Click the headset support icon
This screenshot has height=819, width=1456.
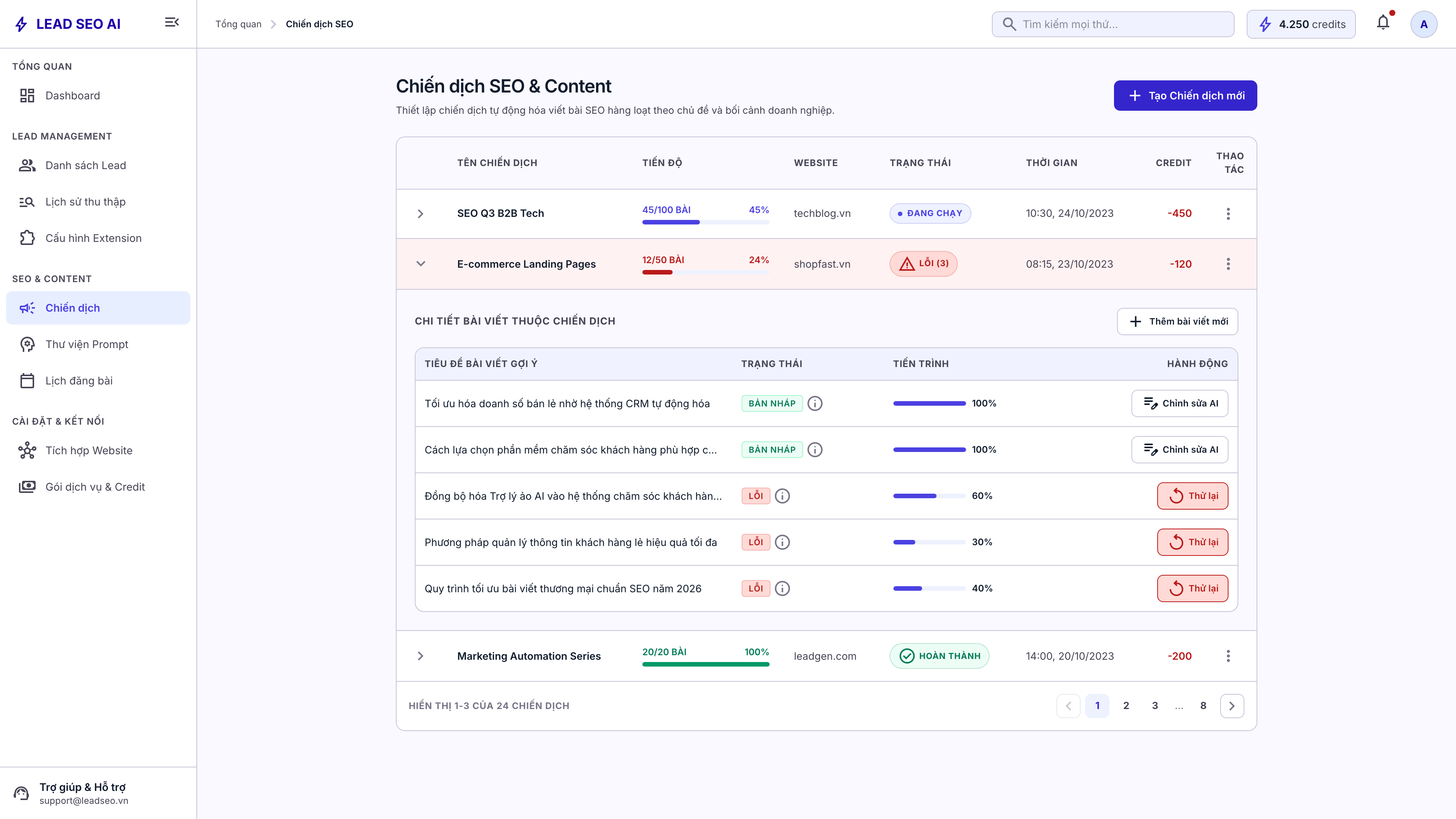22,794
